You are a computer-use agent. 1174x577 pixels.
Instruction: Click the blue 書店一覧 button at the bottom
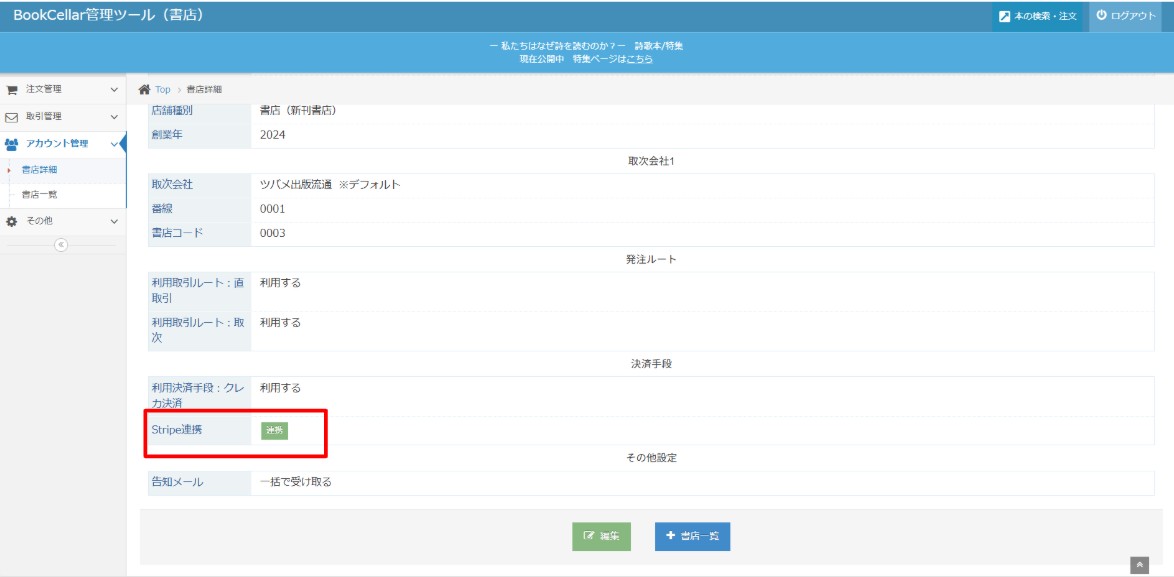[x=692, y=537]
